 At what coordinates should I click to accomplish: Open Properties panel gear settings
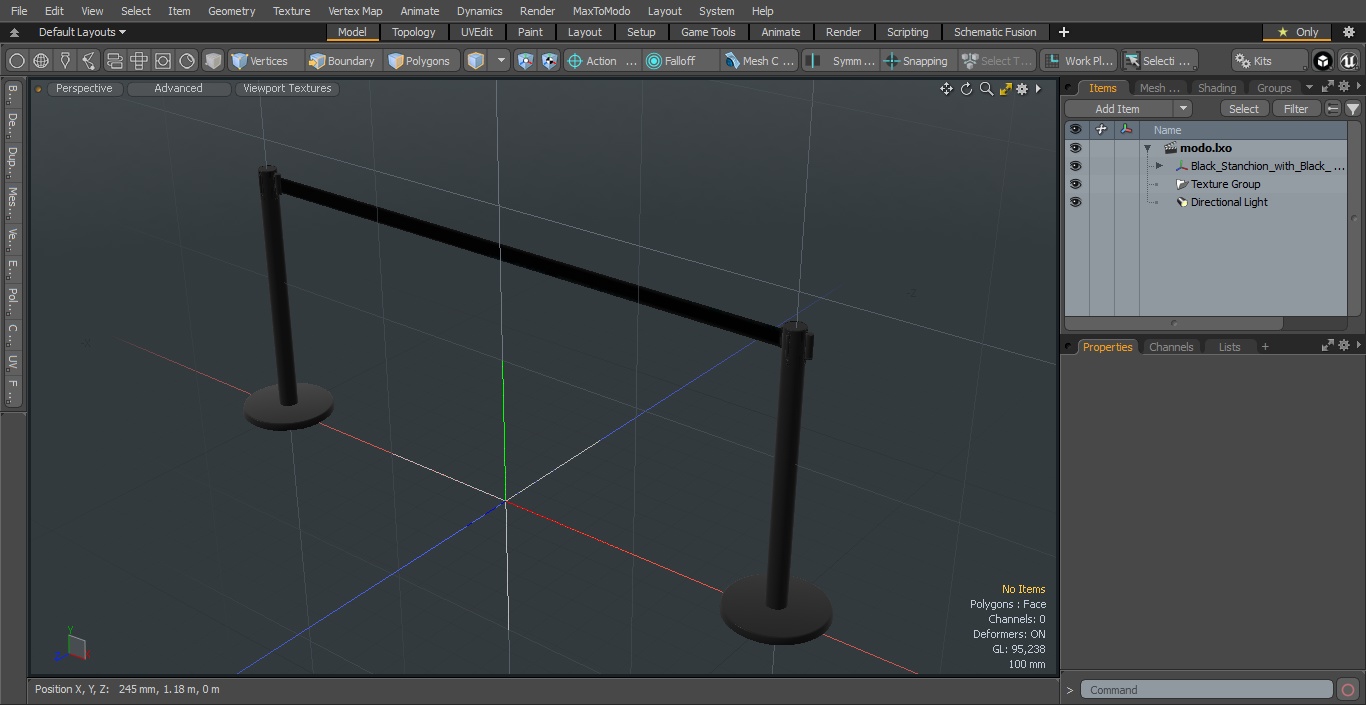pyautogui.click(x=1344, y=345)
